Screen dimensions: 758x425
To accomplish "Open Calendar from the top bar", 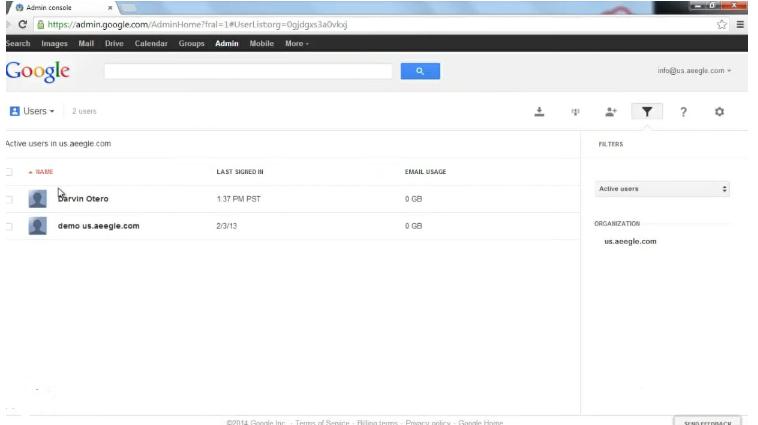I will click(x=151, y=44).
